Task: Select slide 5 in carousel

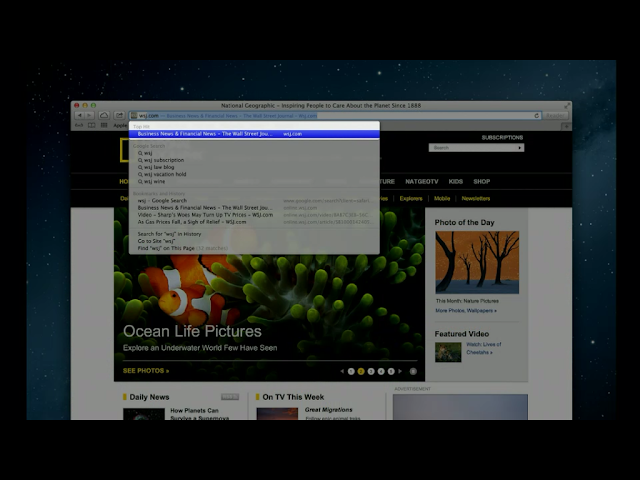Action: 391,371
